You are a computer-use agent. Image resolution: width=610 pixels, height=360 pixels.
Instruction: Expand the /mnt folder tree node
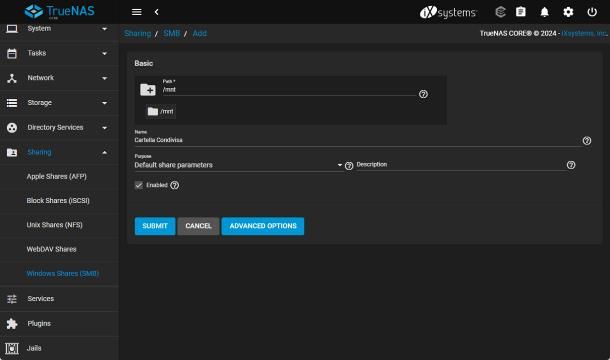[161, 112]
